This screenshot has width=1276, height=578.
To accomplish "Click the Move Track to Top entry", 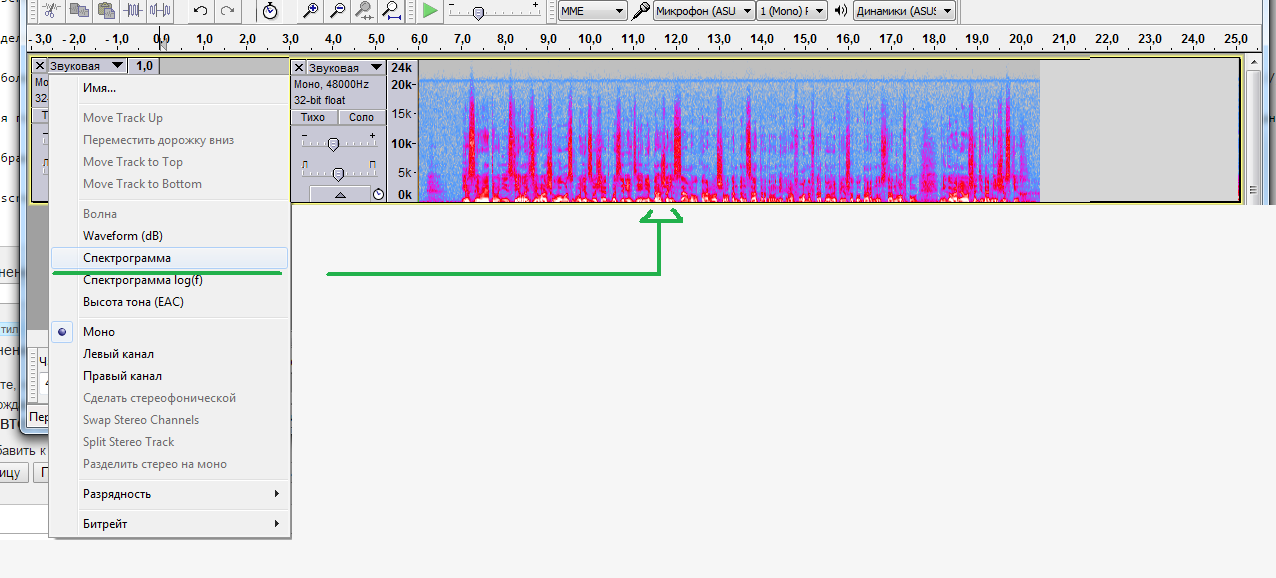I will point(170,162).
